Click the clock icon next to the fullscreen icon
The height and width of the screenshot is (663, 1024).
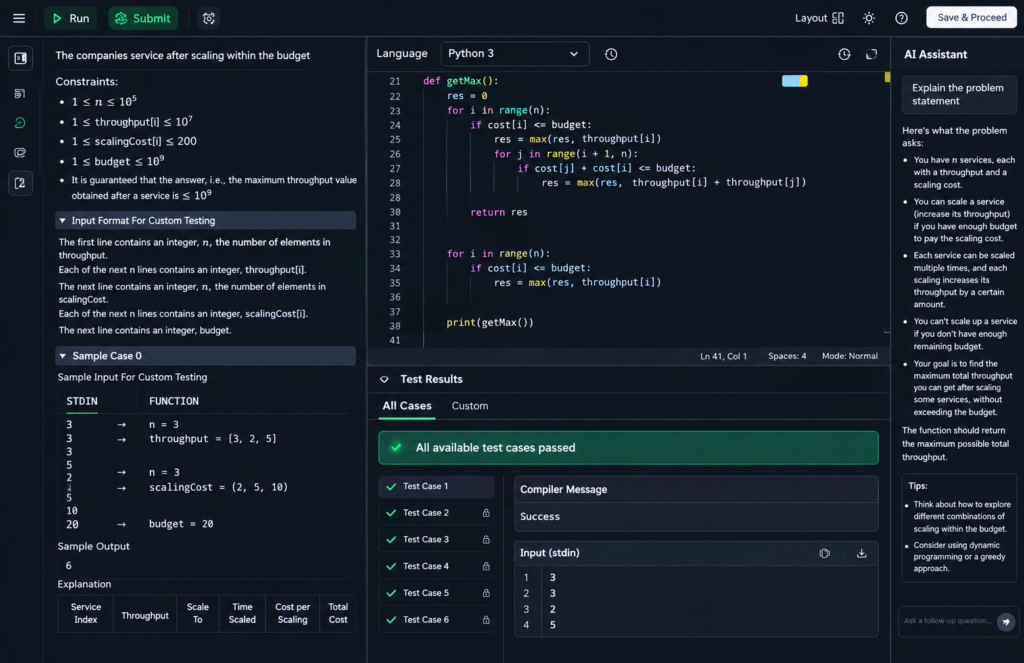tap(844, 54)
